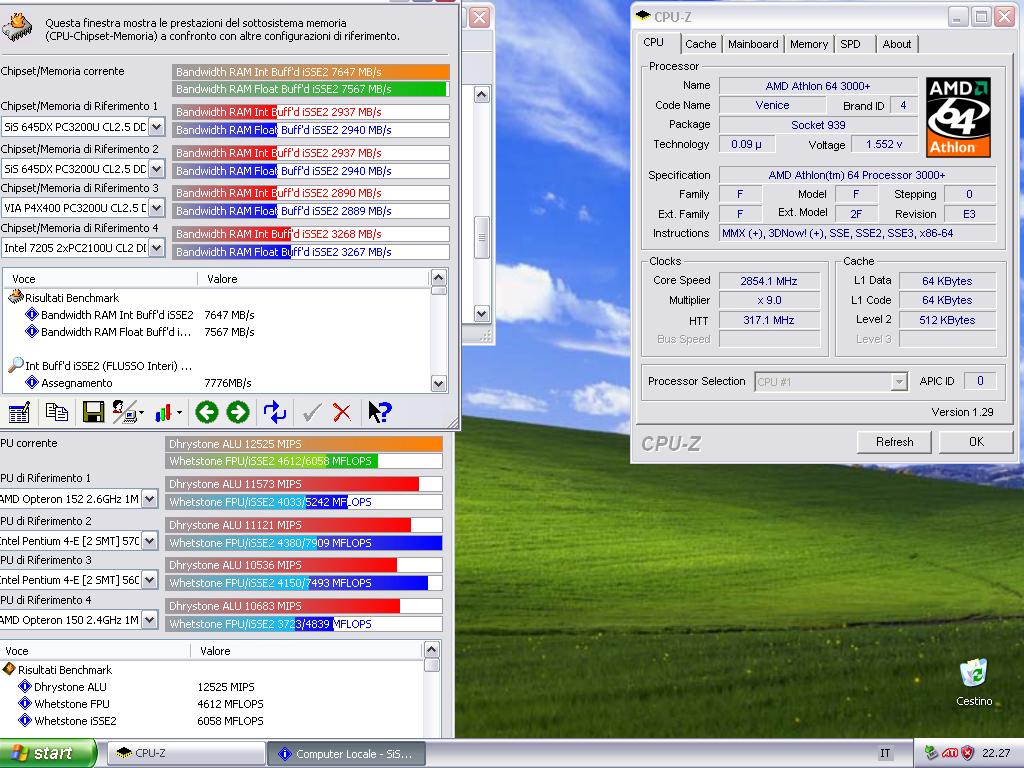Click the red X cancel toolbar icon
This screenshot has height=768, width=1024.
pos(342,412)
